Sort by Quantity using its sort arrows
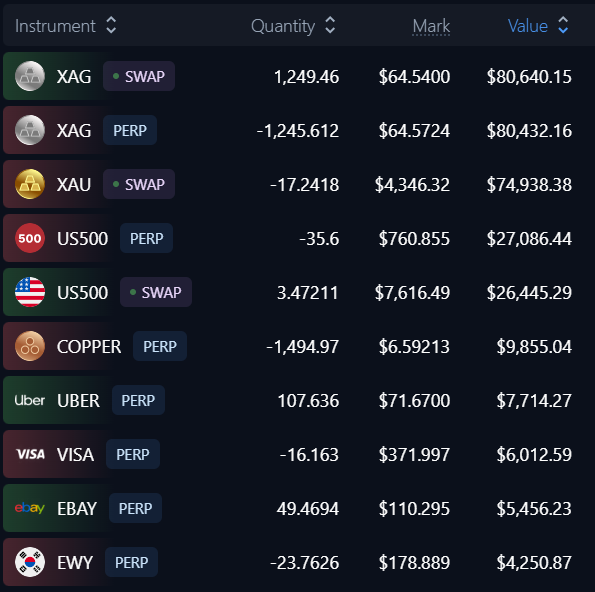The width and height of the screenshot is (595, 592). coord(330,25)
